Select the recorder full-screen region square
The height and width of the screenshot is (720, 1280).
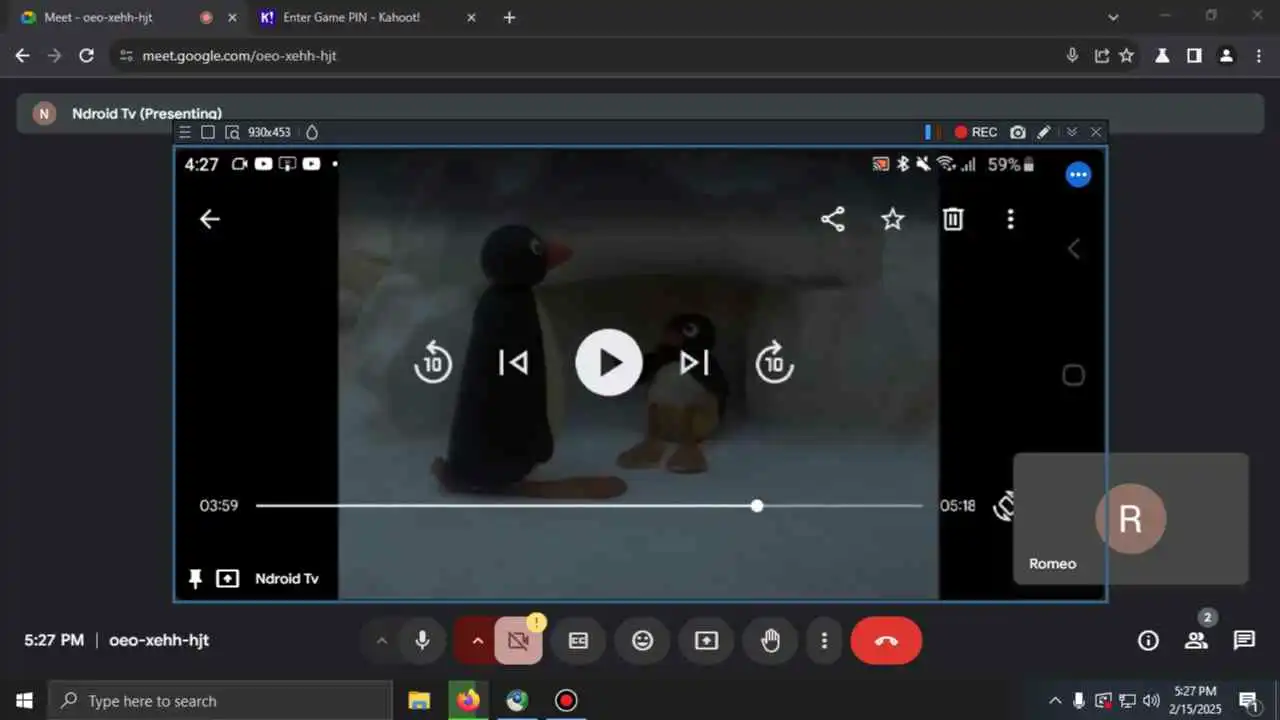tap(208, 132)
